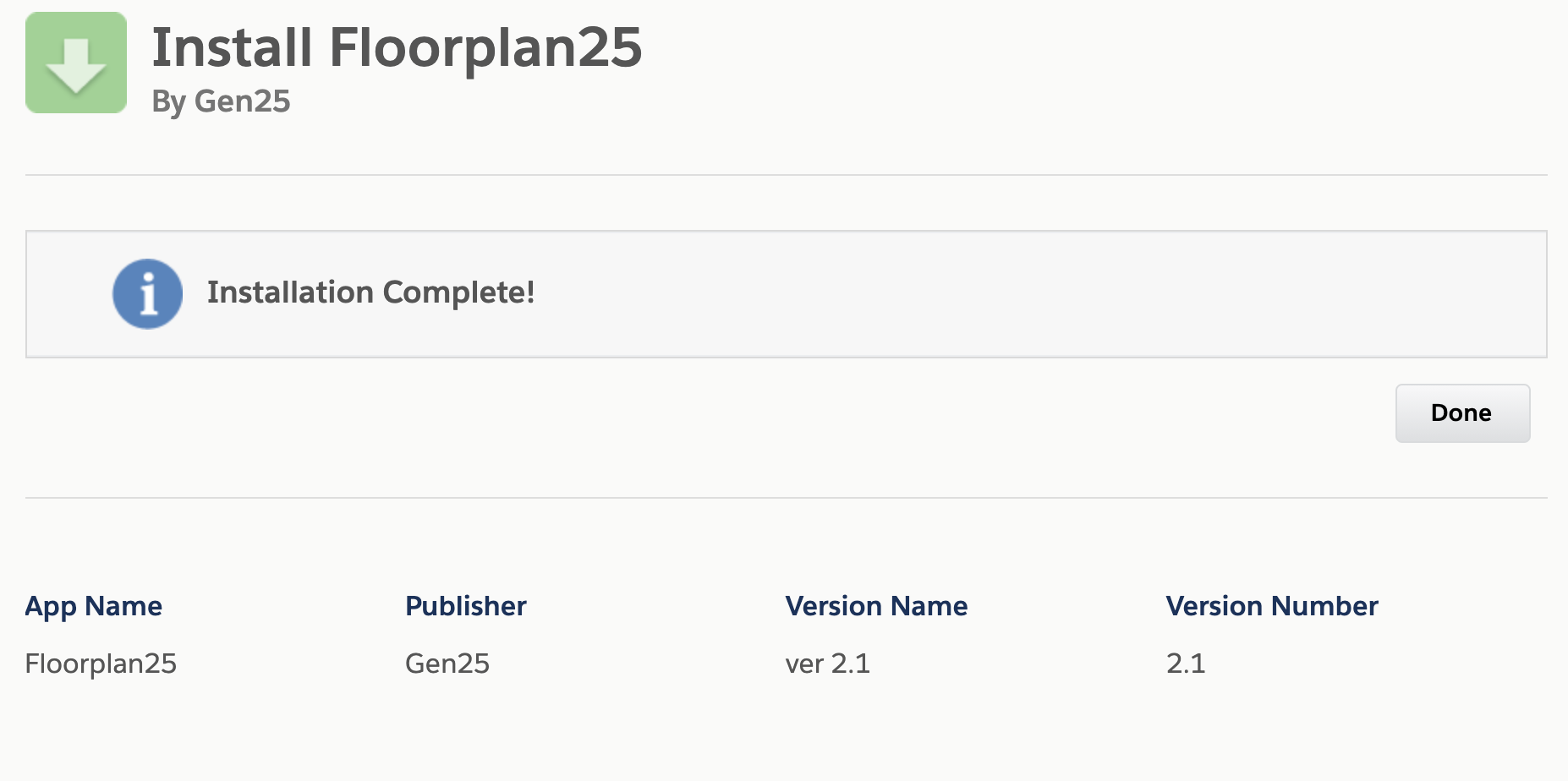Click the Installation Complete! message text
The image size is (1568, 781).
(x=370, y=293)
